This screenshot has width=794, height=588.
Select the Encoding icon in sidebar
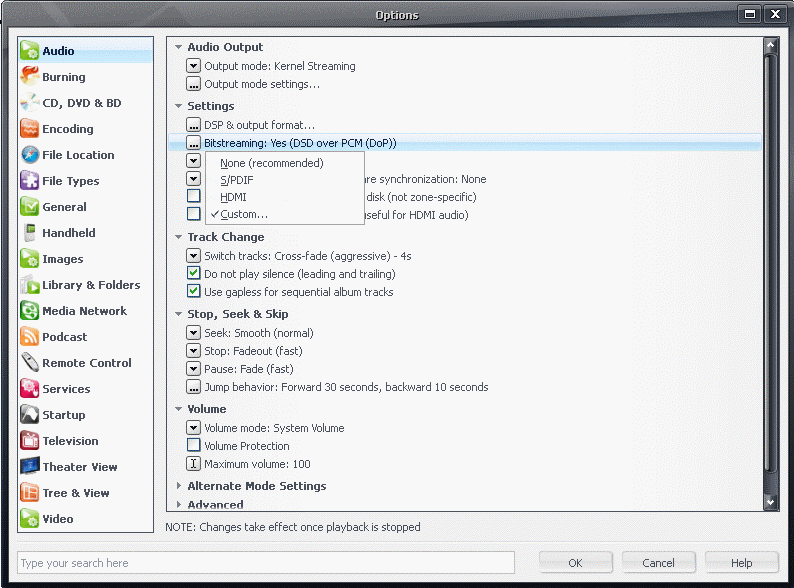click(29, 129)
